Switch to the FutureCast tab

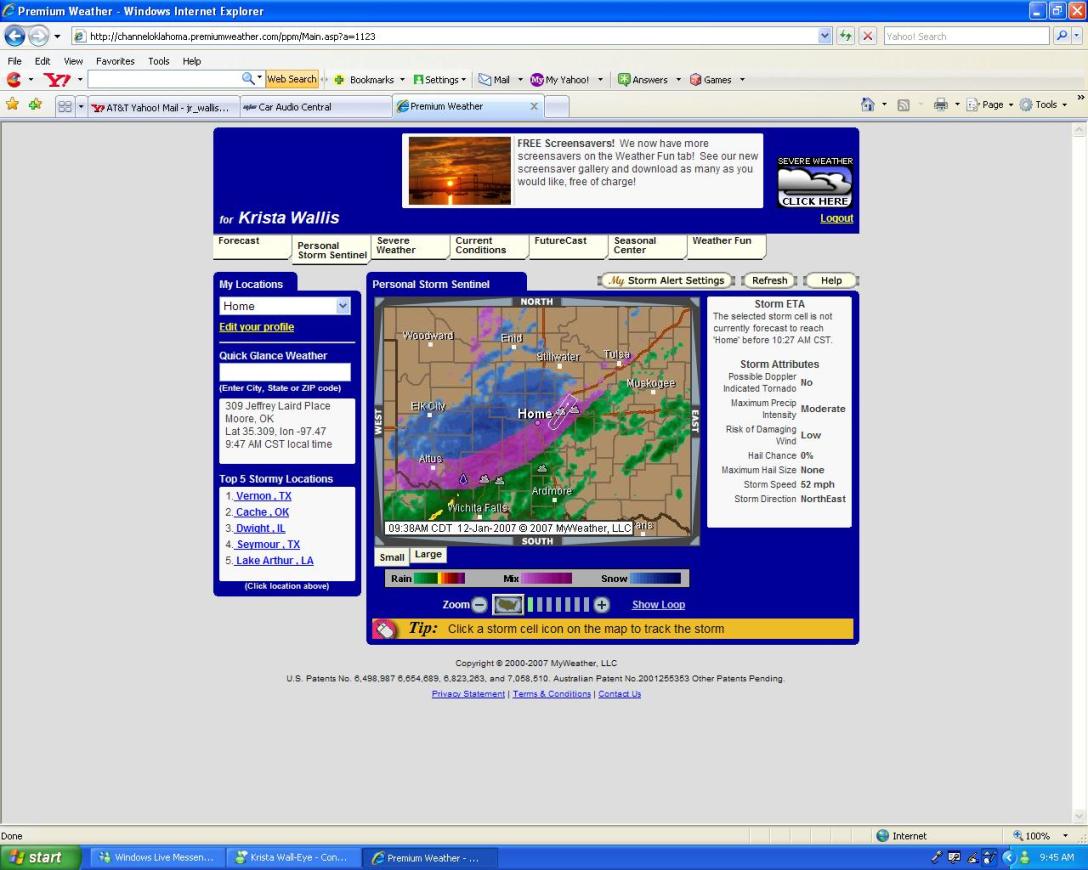coord(568,246)
